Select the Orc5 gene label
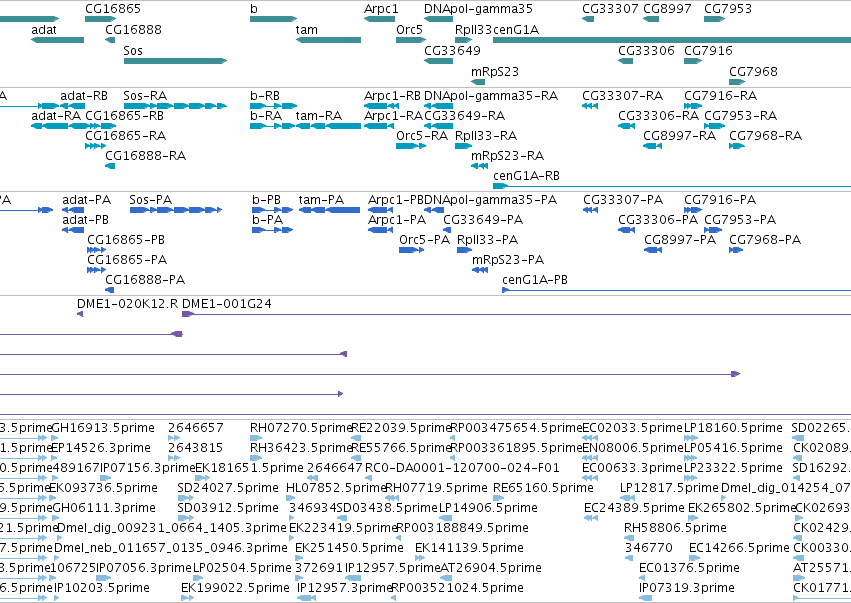 point(409,30)
